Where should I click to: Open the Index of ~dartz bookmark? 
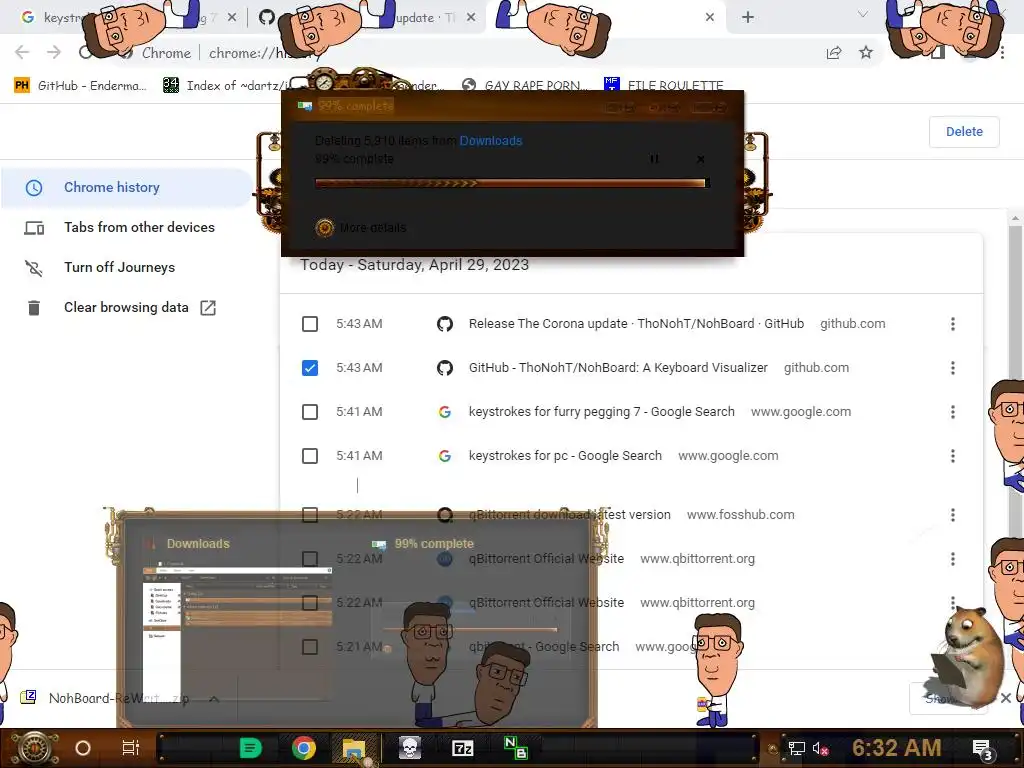(x=226, y=86)
